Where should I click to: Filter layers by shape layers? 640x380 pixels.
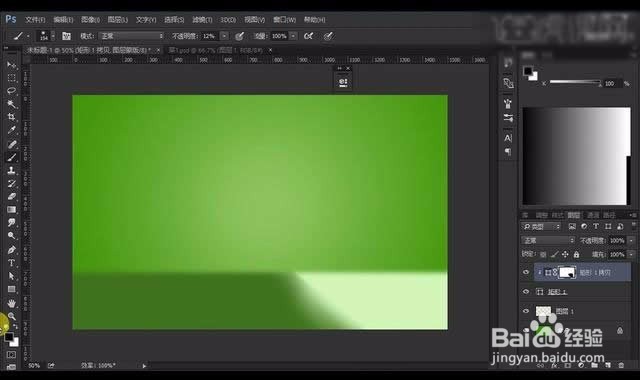(x=608, y=227)
